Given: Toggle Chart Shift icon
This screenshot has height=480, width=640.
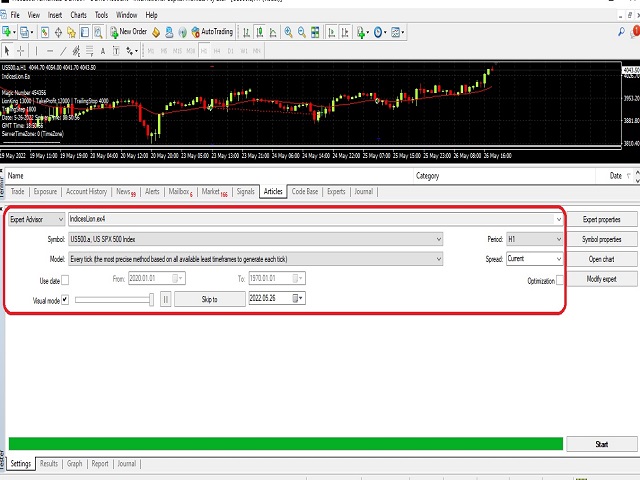Looking at the screenshot, I should (x=345, y=32).
